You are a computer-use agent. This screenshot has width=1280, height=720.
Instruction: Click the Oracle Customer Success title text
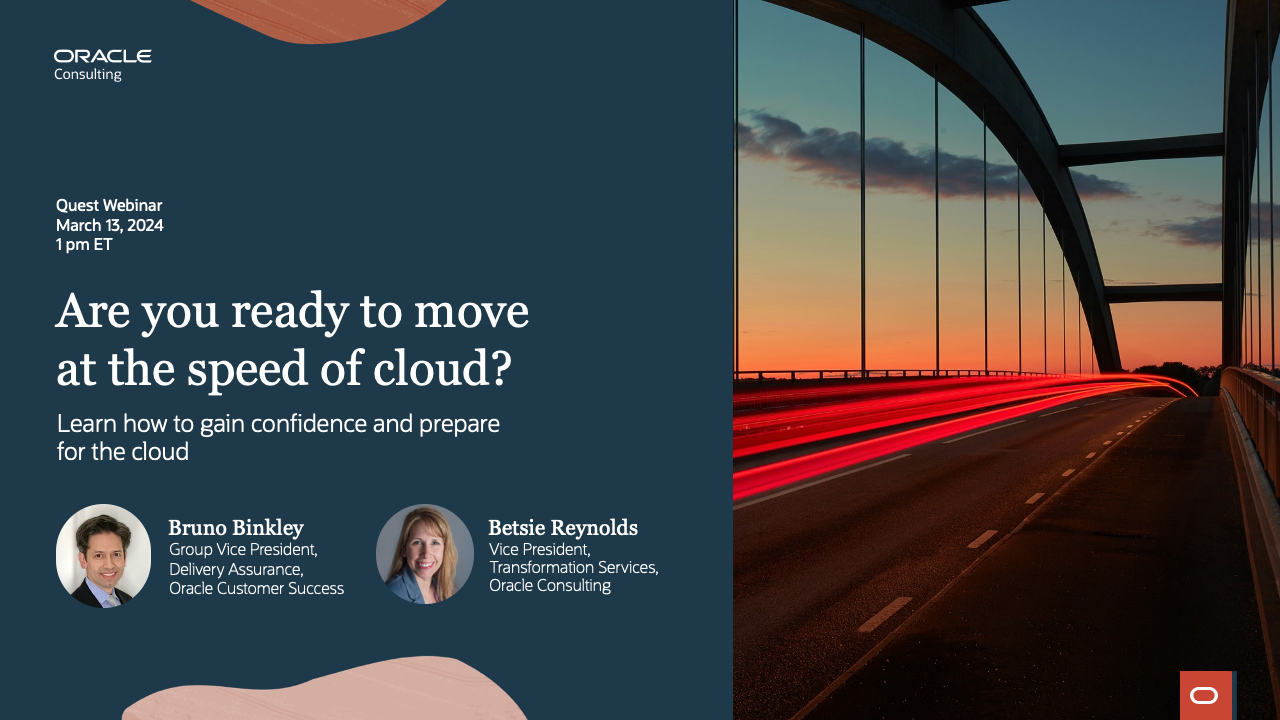[258, 589]
